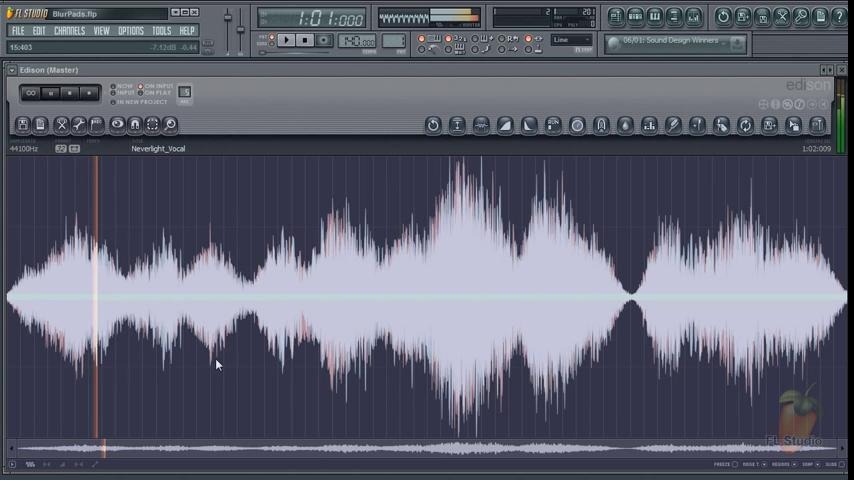Click Edison's loop record button
Viewport: 854px width, 480px height.
click(x=30, y=93)
